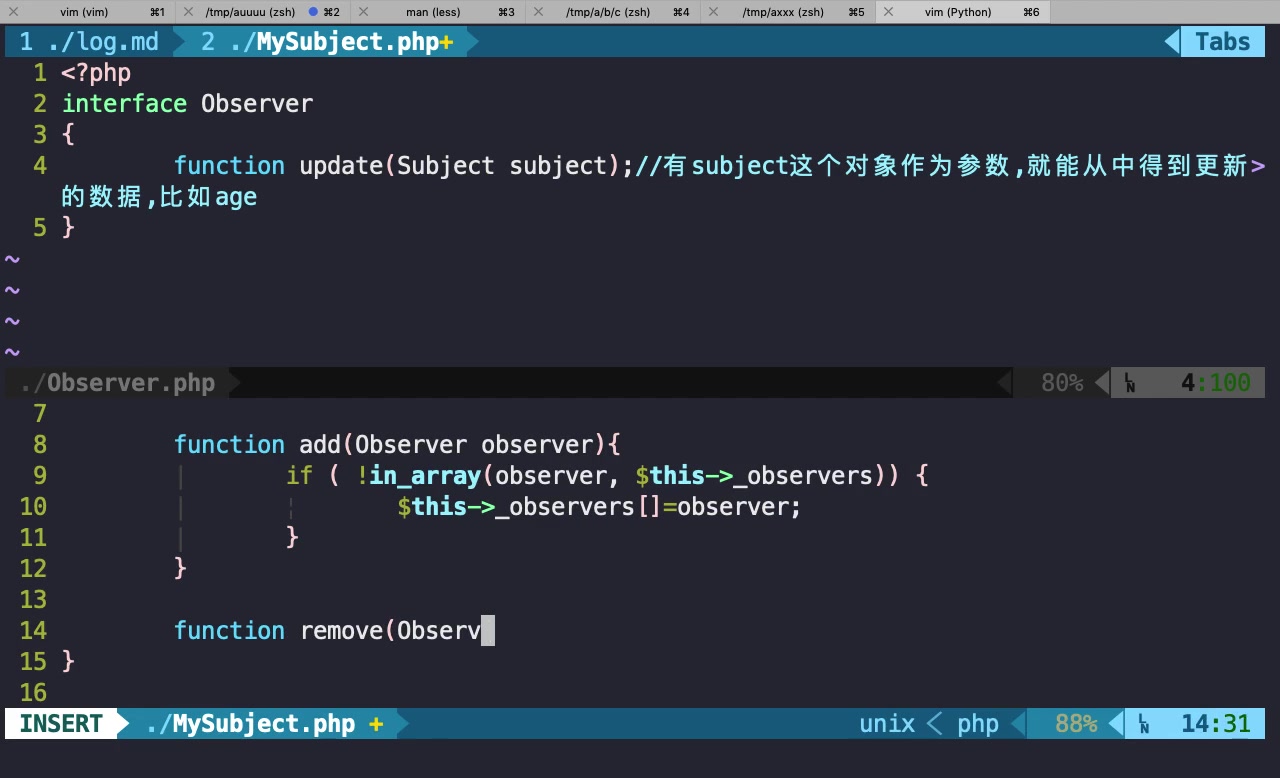Close the man (less) tab
Screen dimensions: 1280x778
[x=363, y=12]
